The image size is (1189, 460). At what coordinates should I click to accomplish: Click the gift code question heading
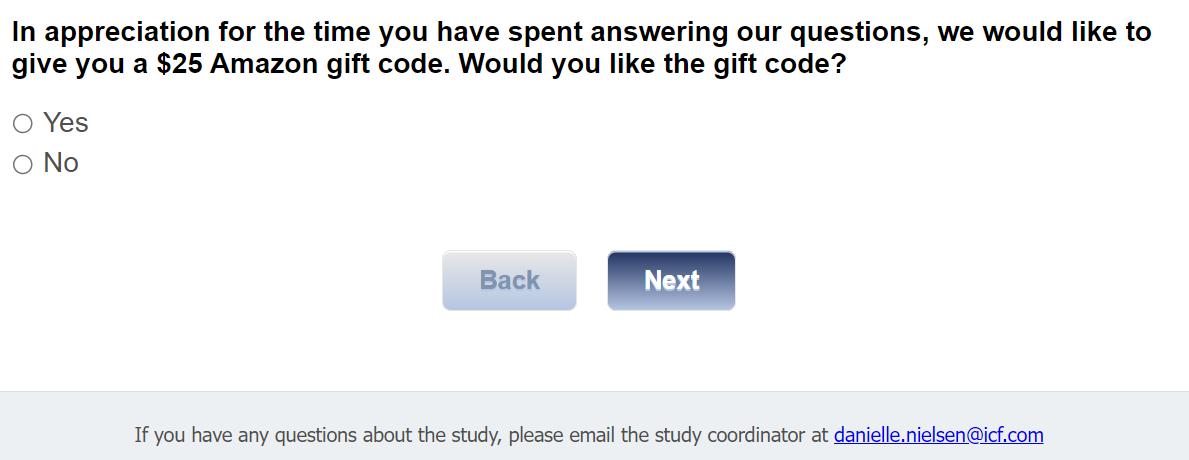tap(580, 49)
